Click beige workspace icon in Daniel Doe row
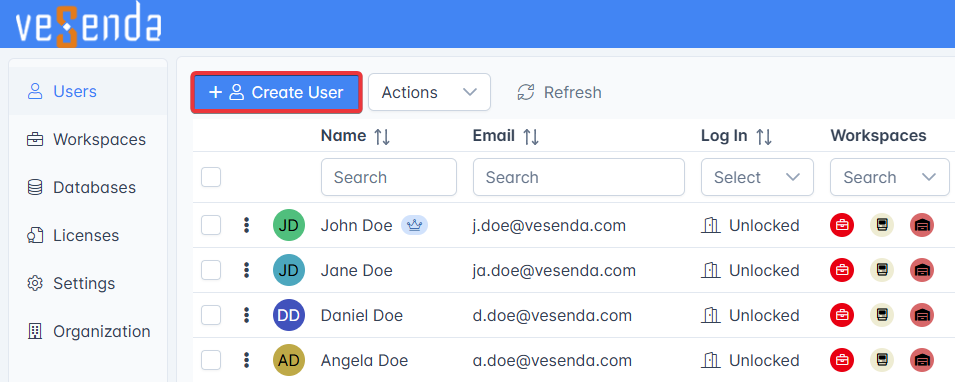The image size is (955, 382). [881, 315]
